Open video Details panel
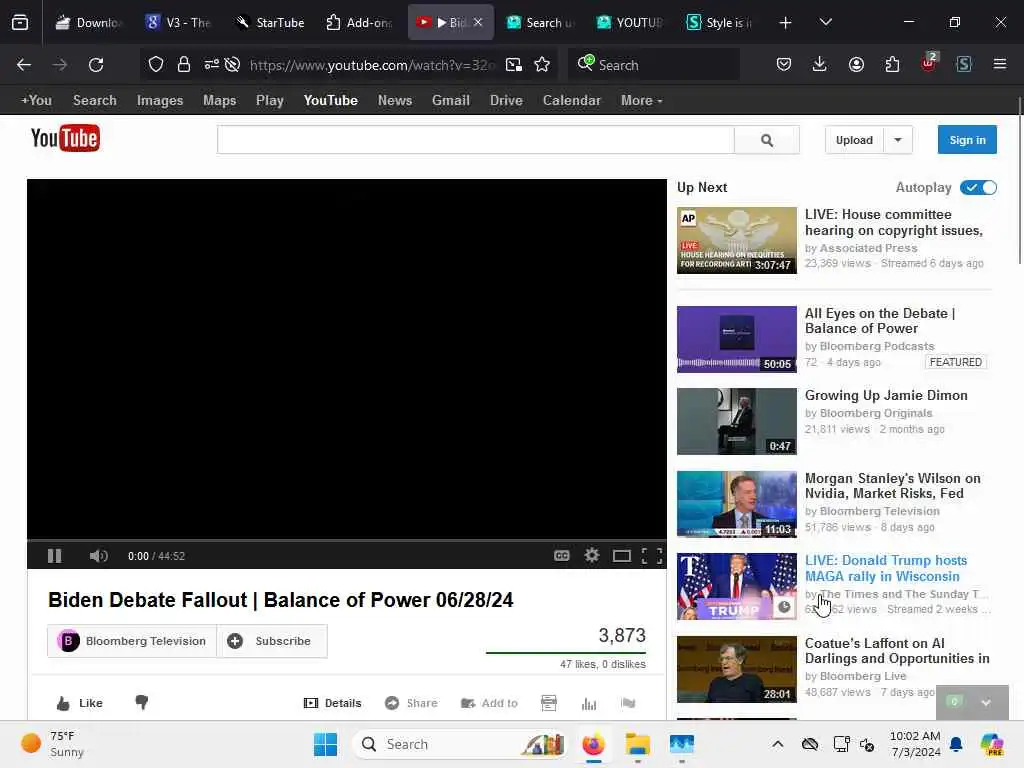This screenshot has width=1024, height=768. [333, 703]
